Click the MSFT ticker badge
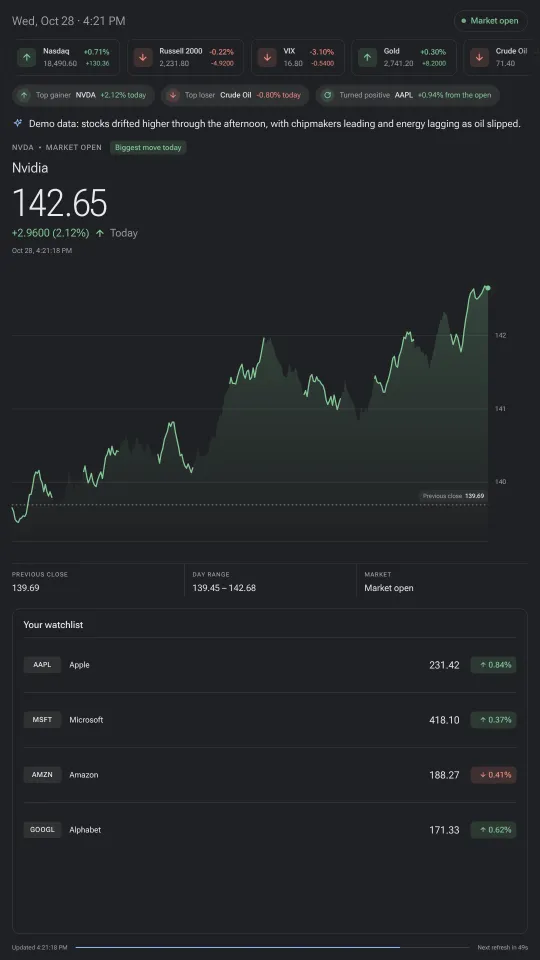Screen dimensions: 540x960 click(42, 720)
